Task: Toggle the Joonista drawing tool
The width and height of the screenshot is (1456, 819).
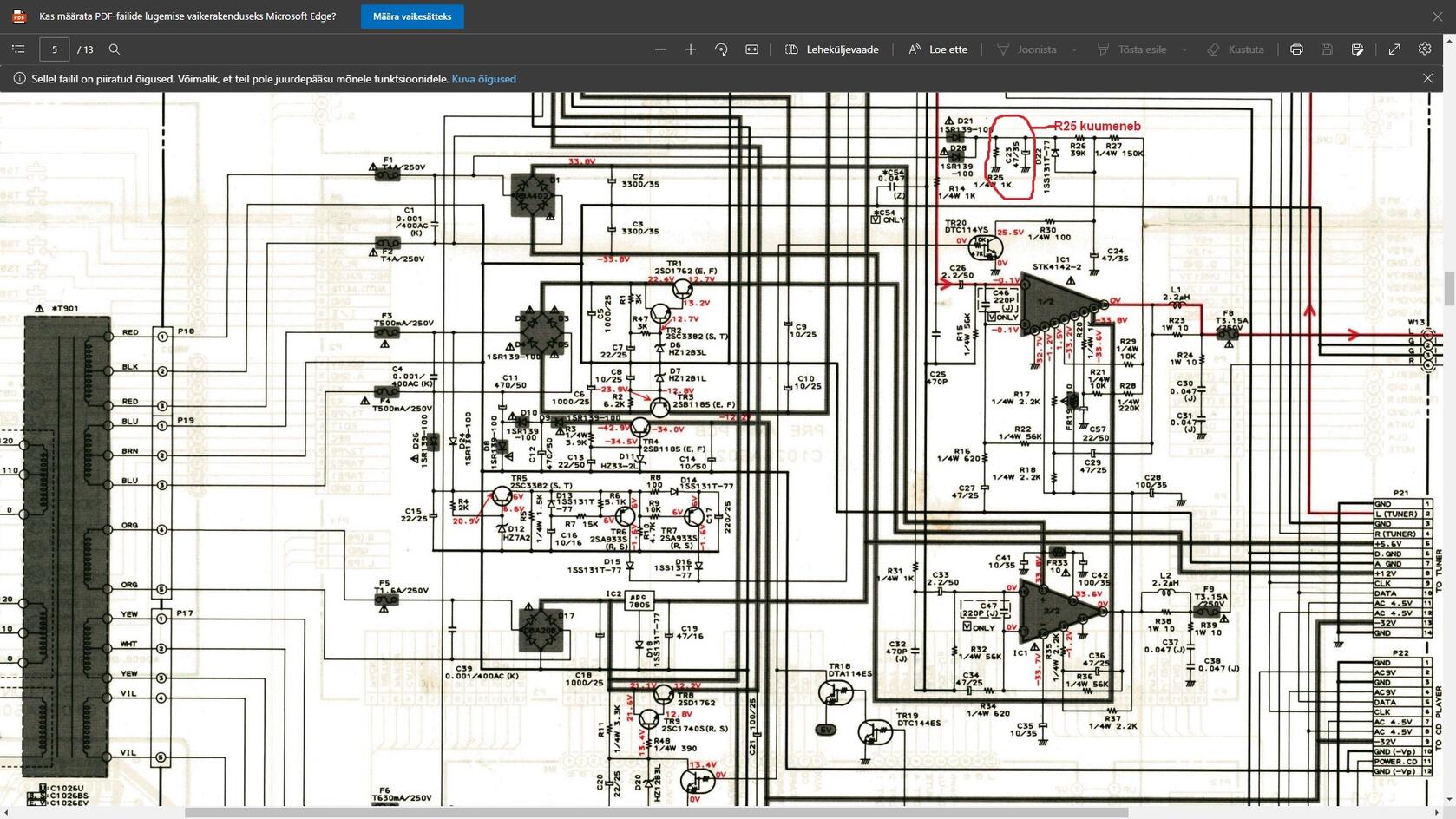Action: [x=1026, y=49]
